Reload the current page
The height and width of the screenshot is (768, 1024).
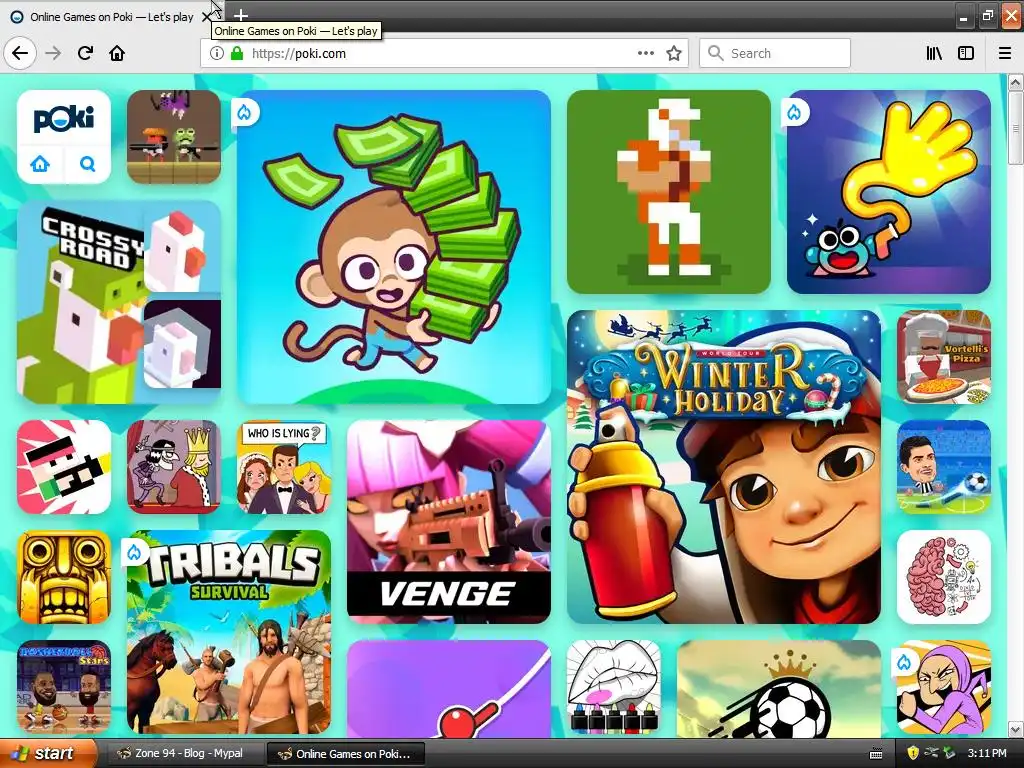coord(85,53)
